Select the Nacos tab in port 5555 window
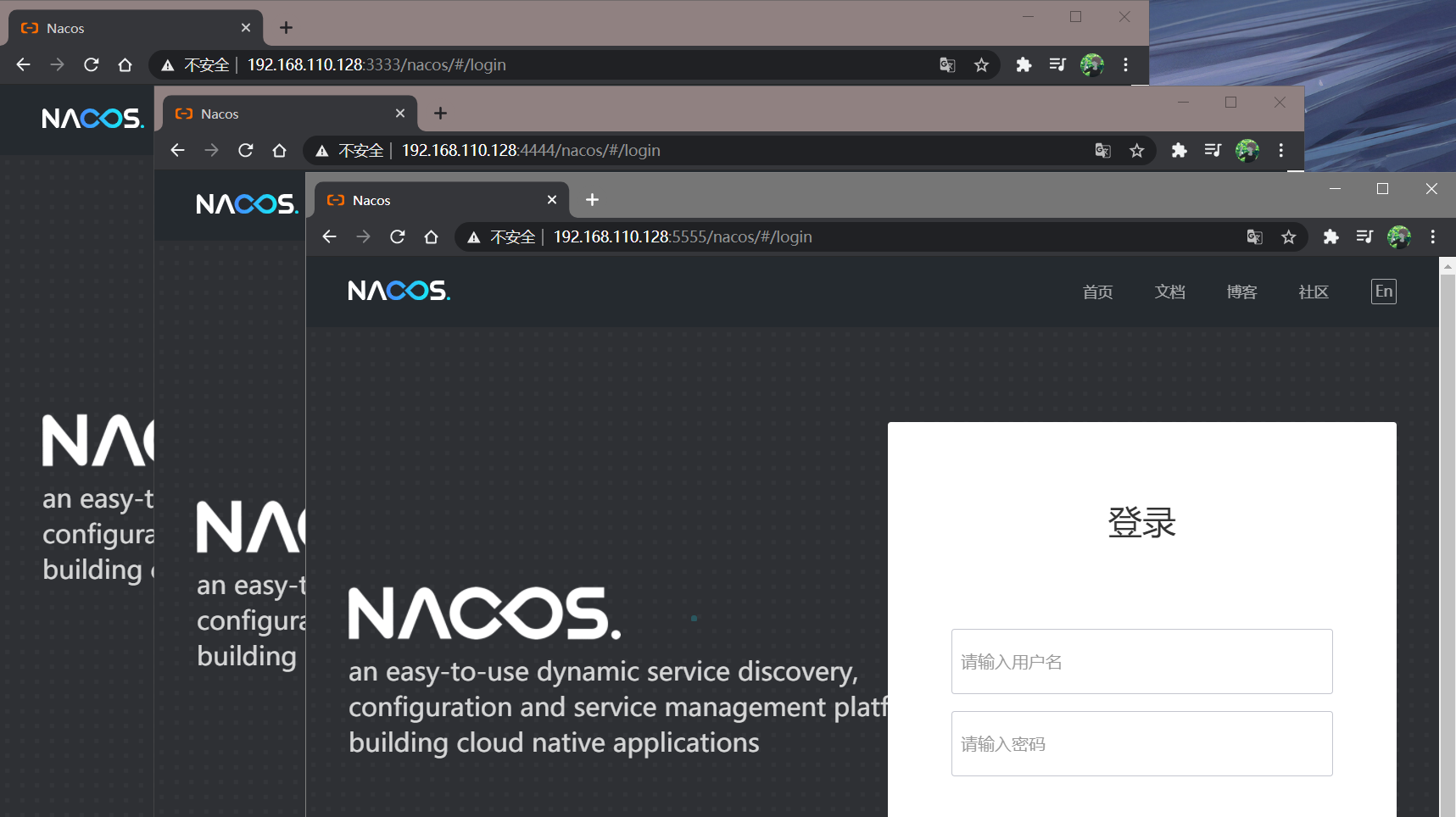Viewport: 1456px width, 817px height. [x=442, y=200]
